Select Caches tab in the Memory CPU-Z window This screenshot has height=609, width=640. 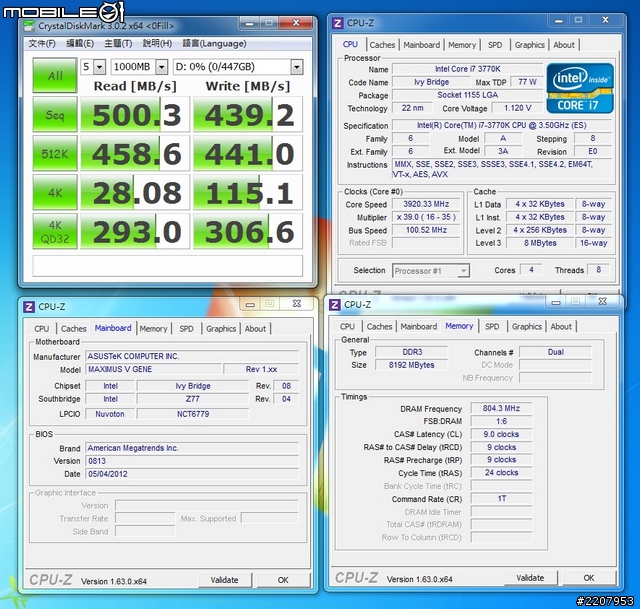click(379, 327)
